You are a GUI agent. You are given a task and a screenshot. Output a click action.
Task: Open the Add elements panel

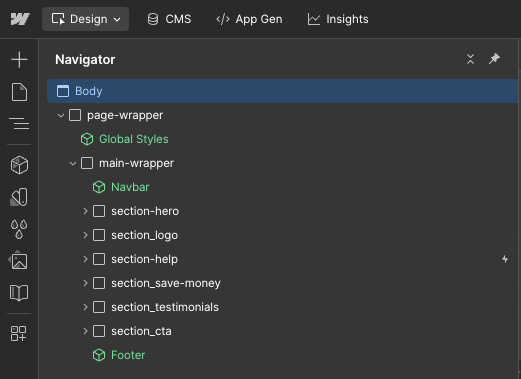pos(19,60)
